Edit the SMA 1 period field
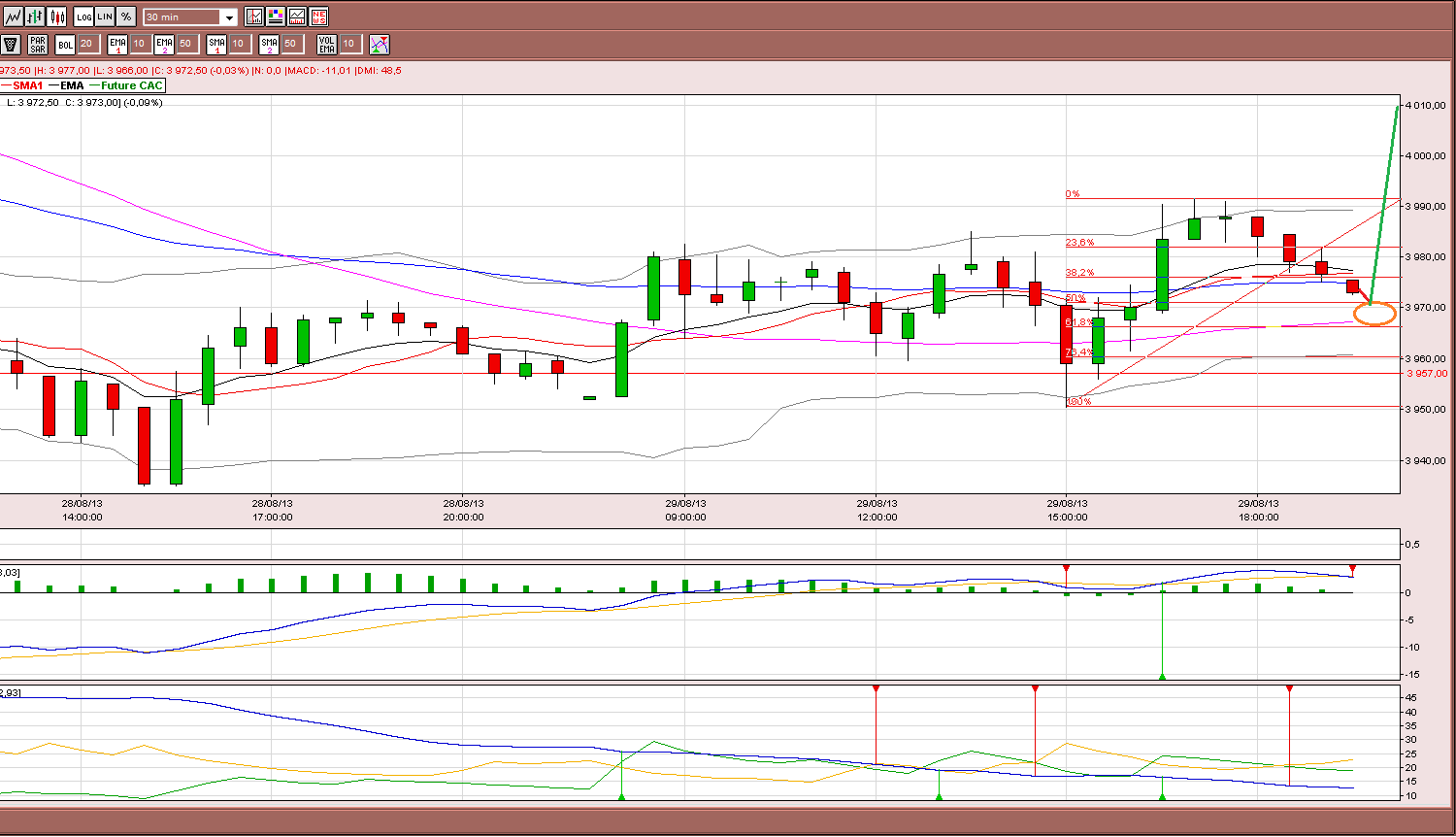This screenshot has width=1456, height=837. coord(239,44)
